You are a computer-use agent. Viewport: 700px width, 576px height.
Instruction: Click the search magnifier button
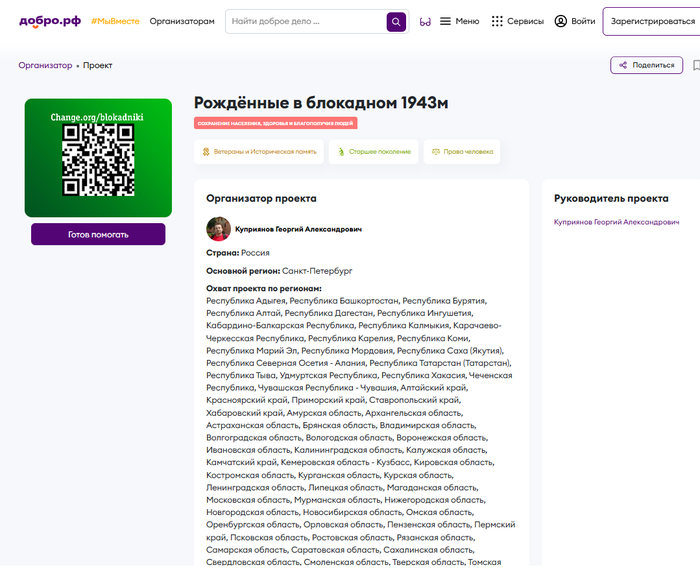396,21
